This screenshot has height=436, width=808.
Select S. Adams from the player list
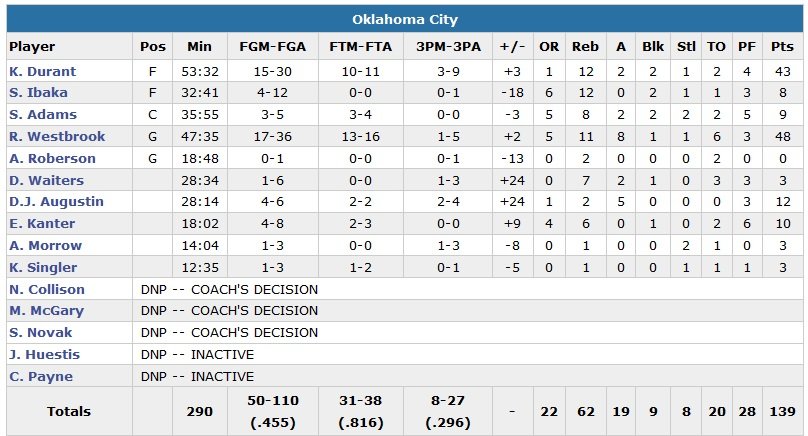point(40,116)
